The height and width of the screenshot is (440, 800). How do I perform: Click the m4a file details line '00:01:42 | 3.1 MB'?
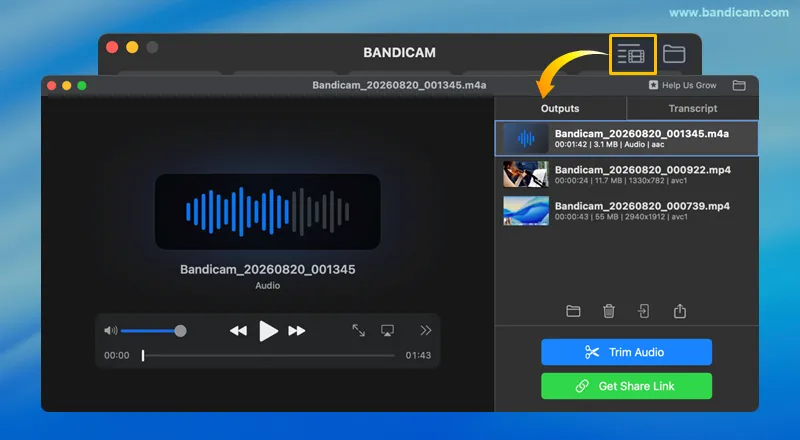click(610, 144)
